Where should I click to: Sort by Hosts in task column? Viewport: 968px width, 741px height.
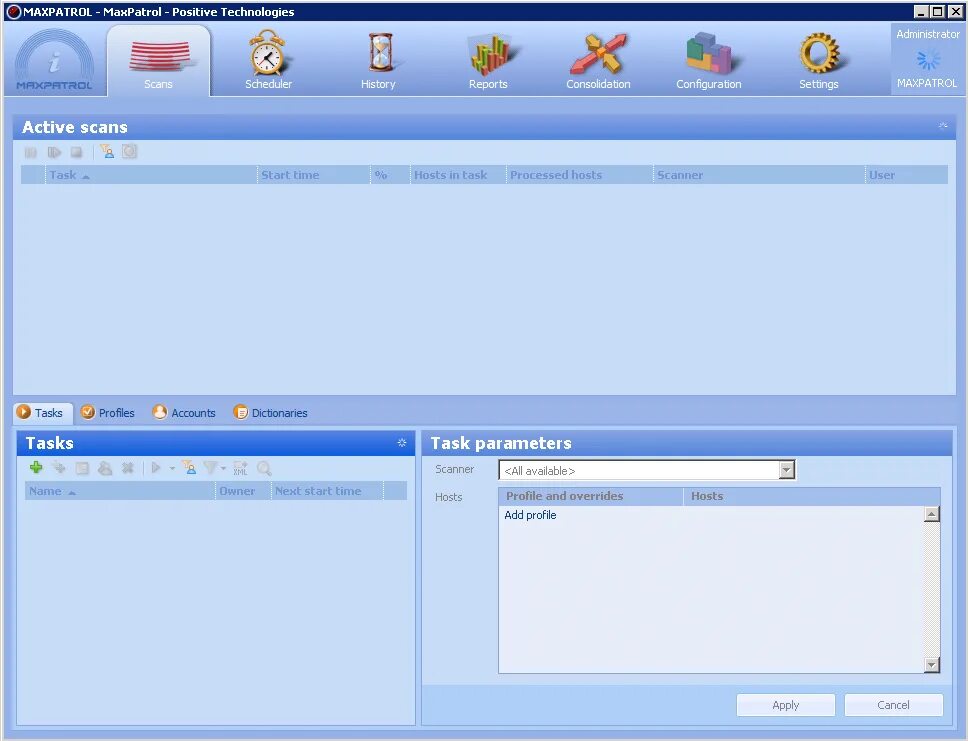click(x=458, y=175)
